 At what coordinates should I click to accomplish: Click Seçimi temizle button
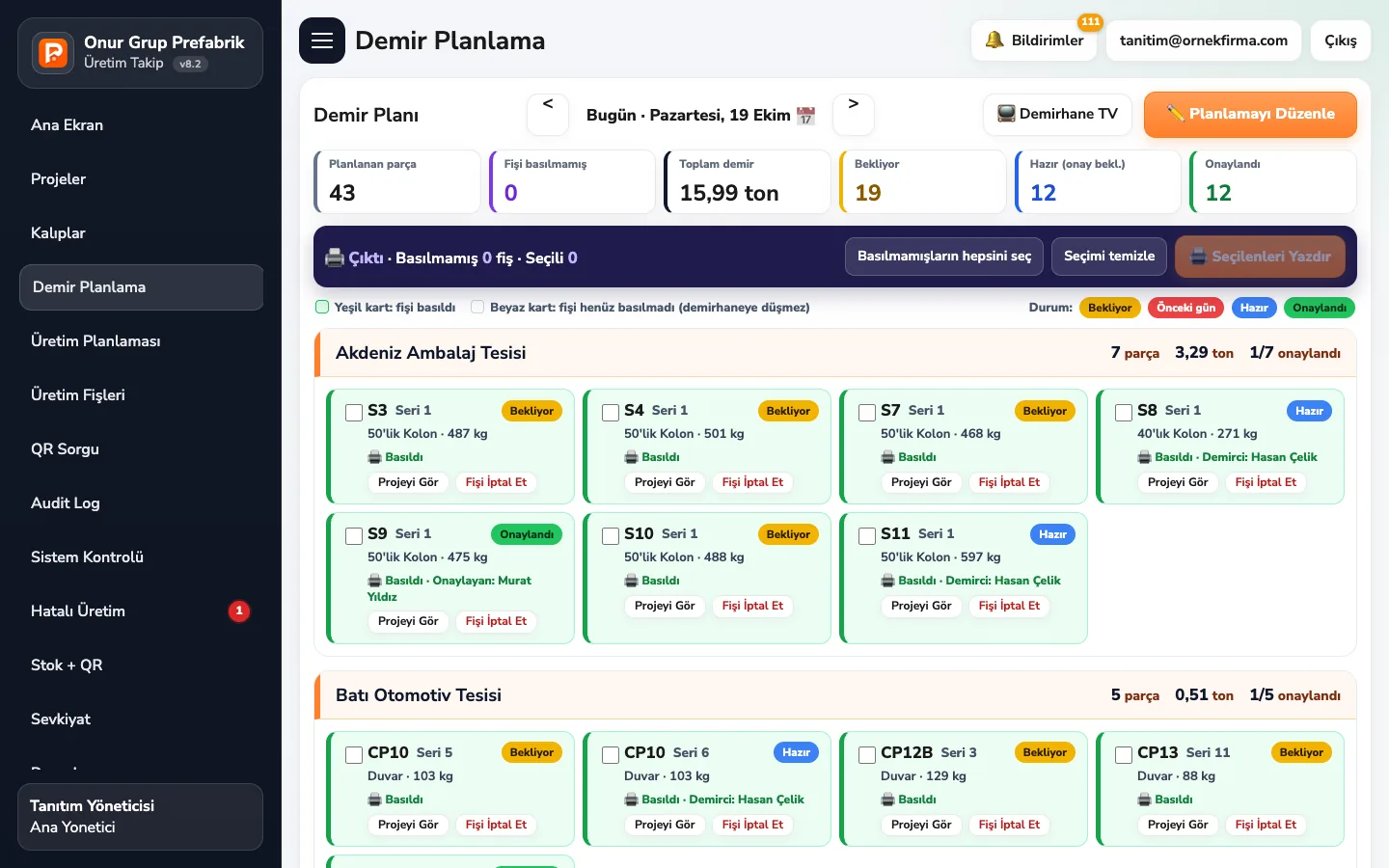pos(1109,257)
